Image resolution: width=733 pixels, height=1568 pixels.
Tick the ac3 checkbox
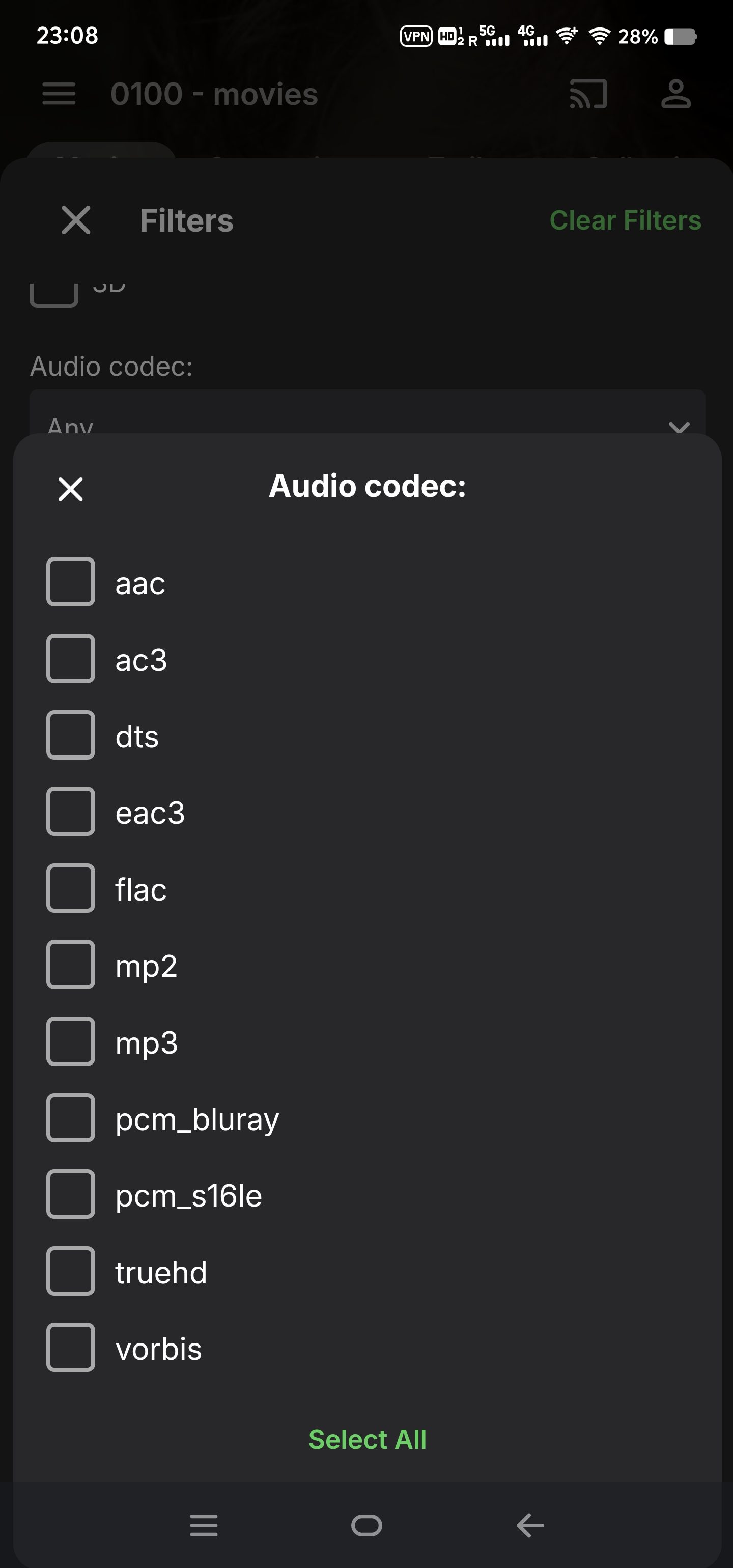(71, 659)
